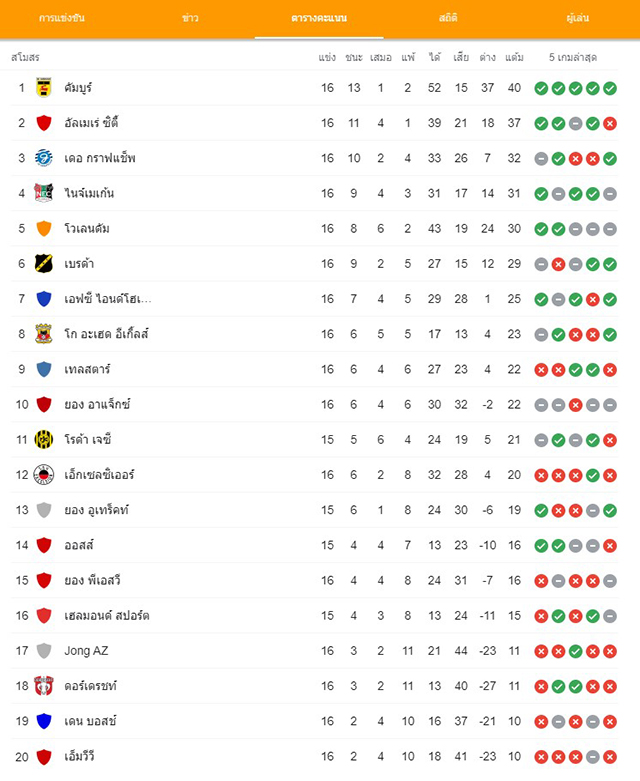This screenshot has width=640, height=781.
Task: Click the โก อะเฮด อีเกิ้ลส์ crest
Action: (x=44, y=334)
